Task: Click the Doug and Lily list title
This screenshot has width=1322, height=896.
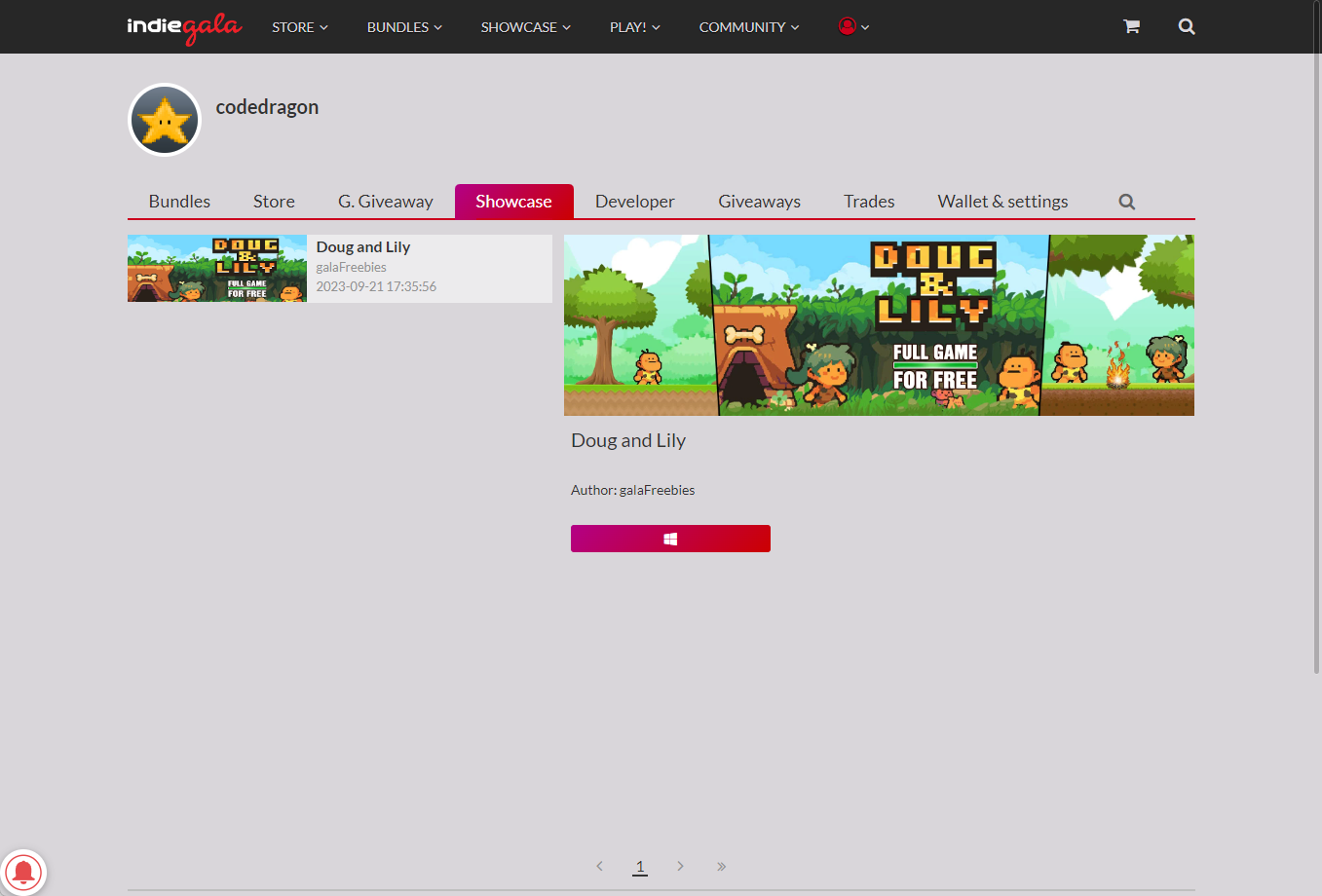Action: (x=363, y=247)
